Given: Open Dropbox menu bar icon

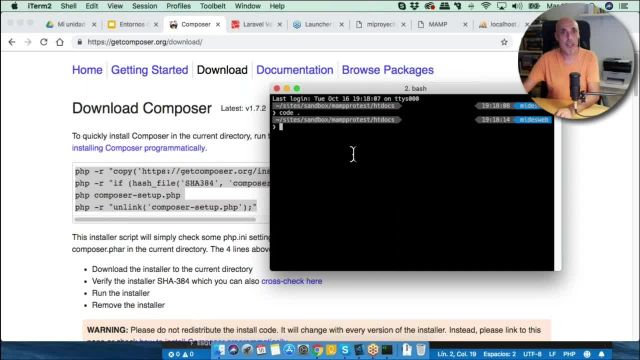Looking at the screenshot, I should 415,6.
